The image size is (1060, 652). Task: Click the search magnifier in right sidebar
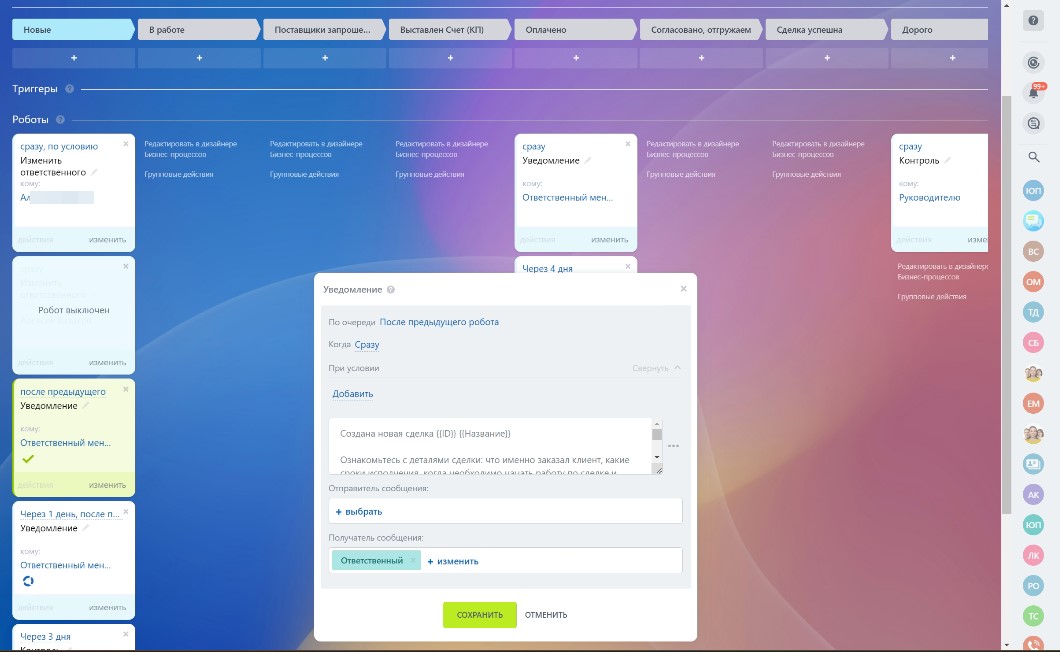(1033, 157)
